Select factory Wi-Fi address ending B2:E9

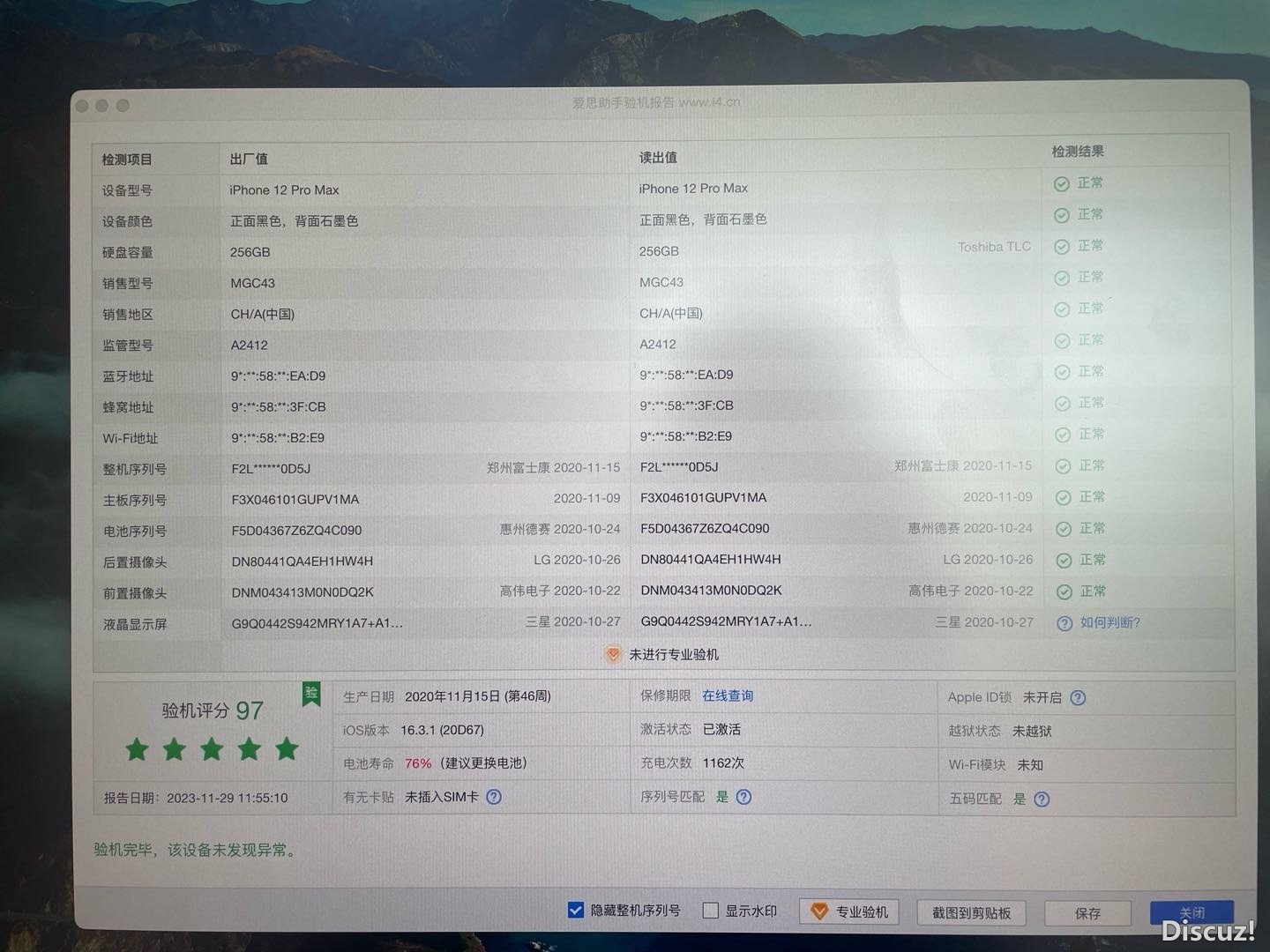(278, 438)
